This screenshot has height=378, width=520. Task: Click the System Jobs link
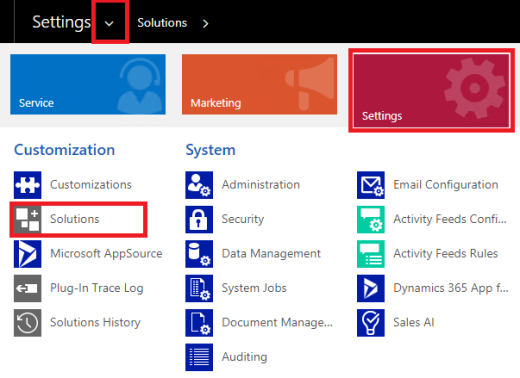pyautogui.click(x=254, y=288)
